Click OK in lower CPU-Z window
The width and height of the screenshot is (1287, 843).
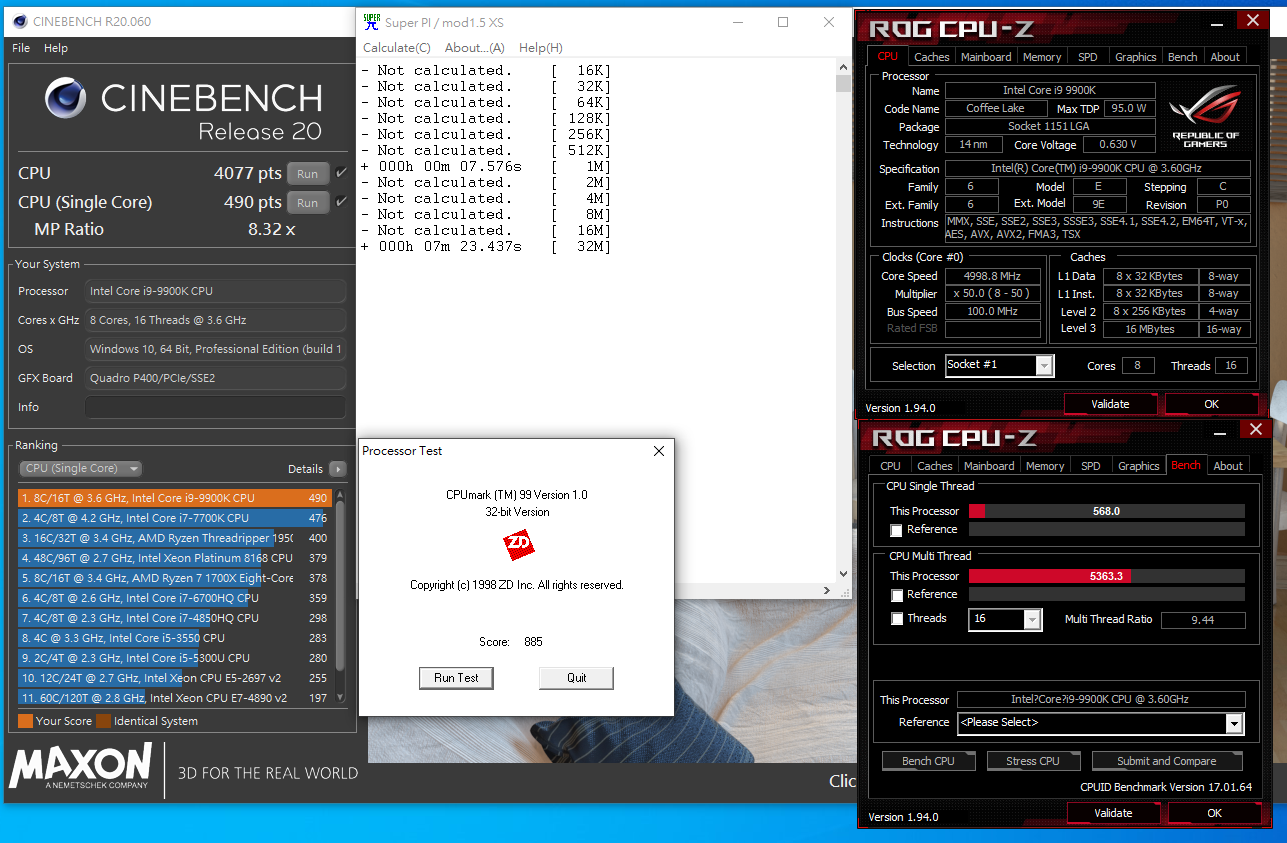point(1214,813)
